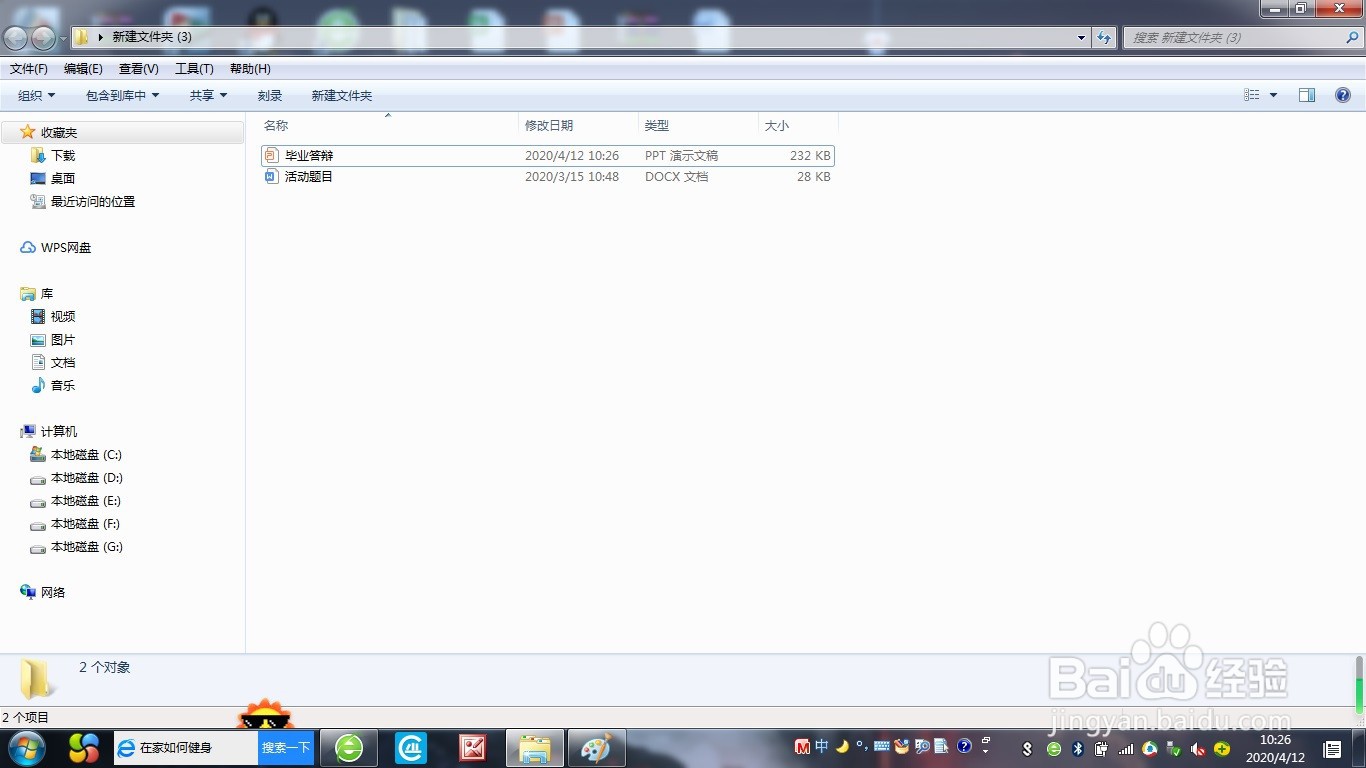Click the 搜索一下 button in the taskbar
This screenshot has height=768, width=1366.
pyautogui.click(x=286, y=747)
